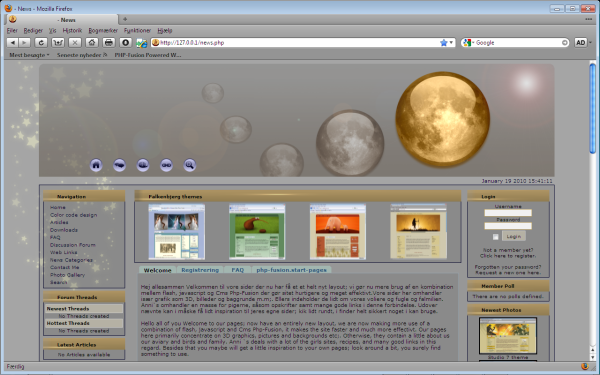Image resolution: width=600 pixels, height=375 pixels.
Task: Open the Bogmærker menu
Action: [x=103, y=31]
